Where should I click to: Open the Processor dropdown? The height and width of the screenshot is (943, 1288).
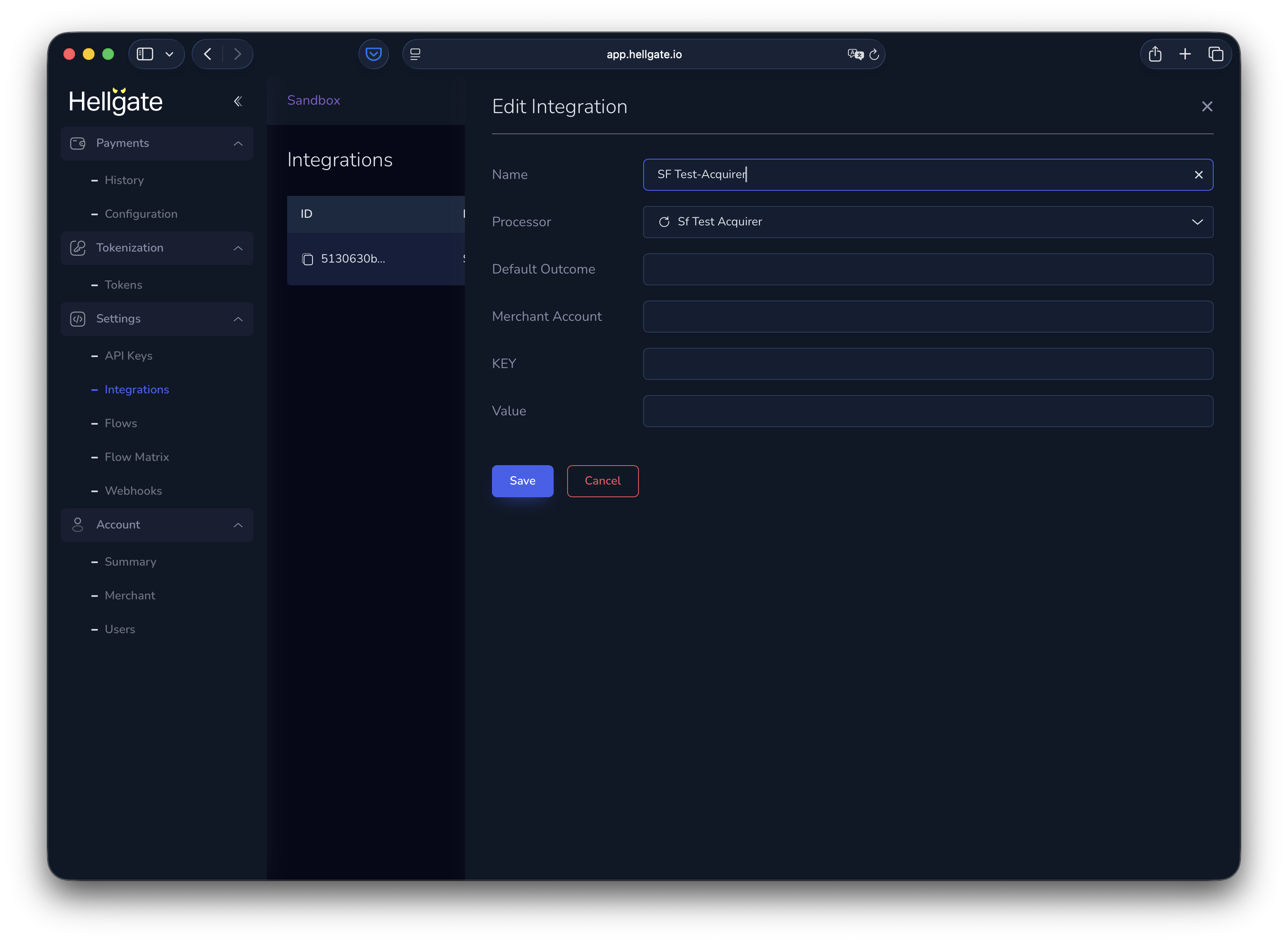pos(1197,222)
